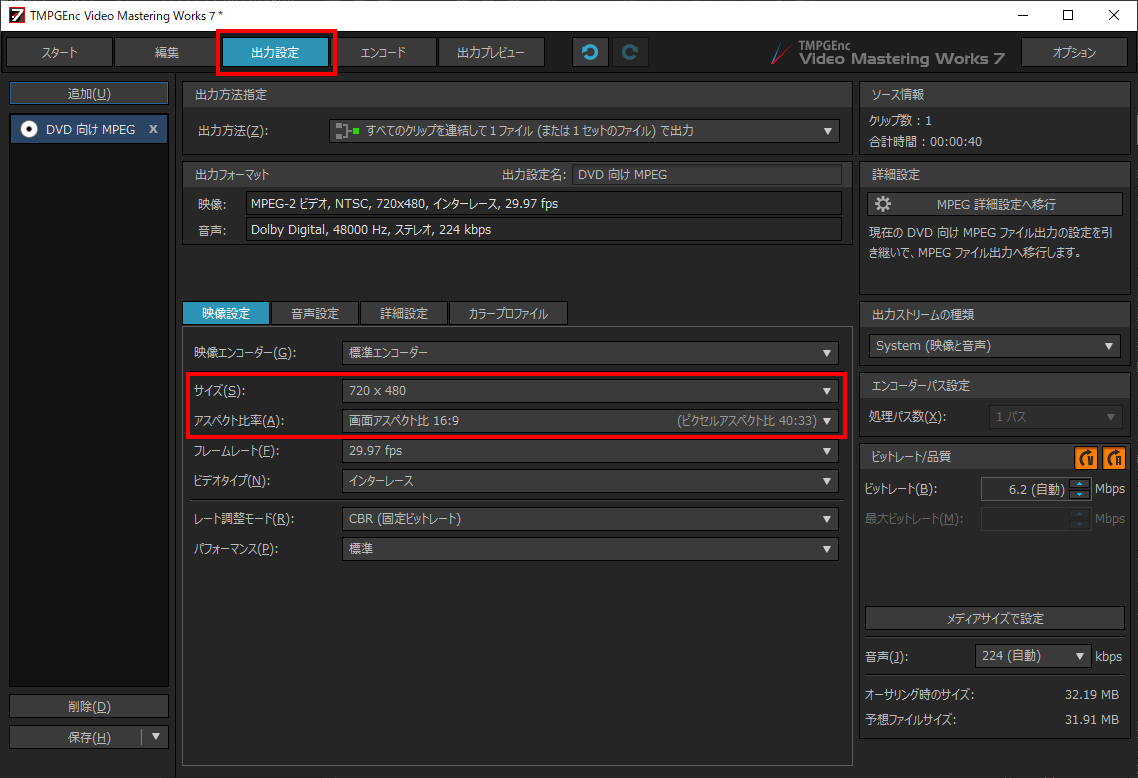
Task: Click the 映像 MPEG-2 ビデオ format summary field
Action: (x=544, y=204)
